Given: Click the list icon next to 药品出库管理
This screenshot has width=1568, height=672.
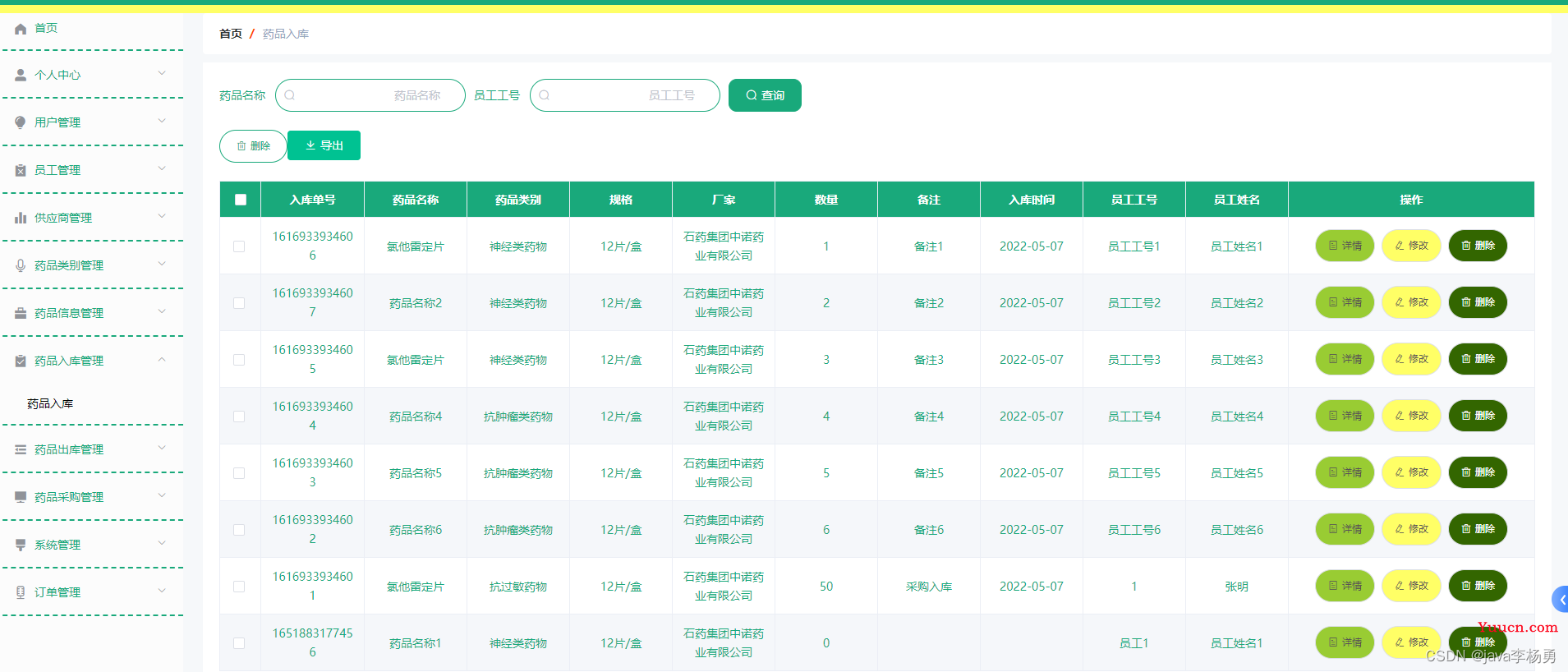Looking at the screenshot, I should [x=21, y=449].
